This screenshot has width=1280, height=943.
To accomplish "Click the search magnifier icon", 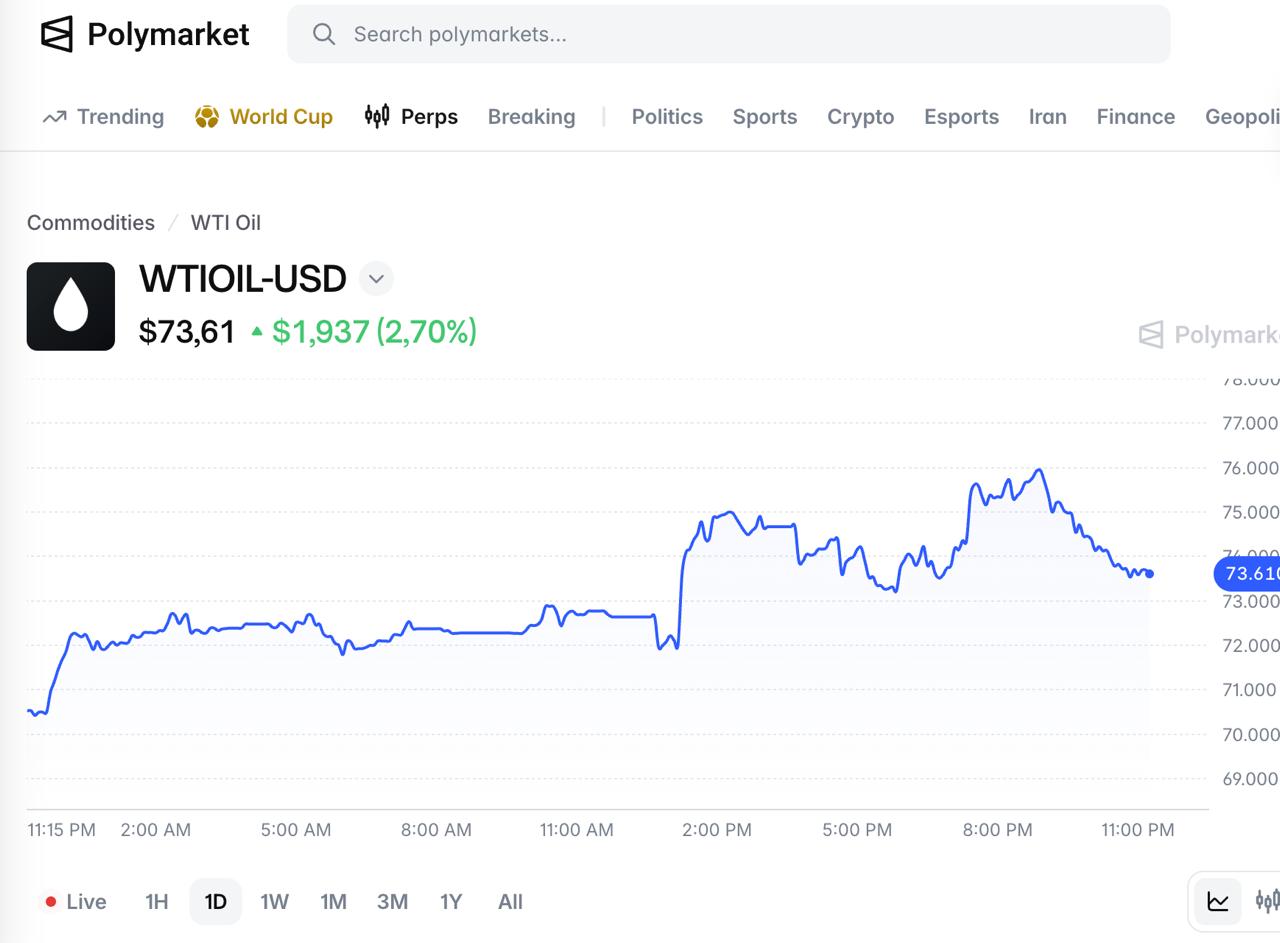I will (323, 34).
